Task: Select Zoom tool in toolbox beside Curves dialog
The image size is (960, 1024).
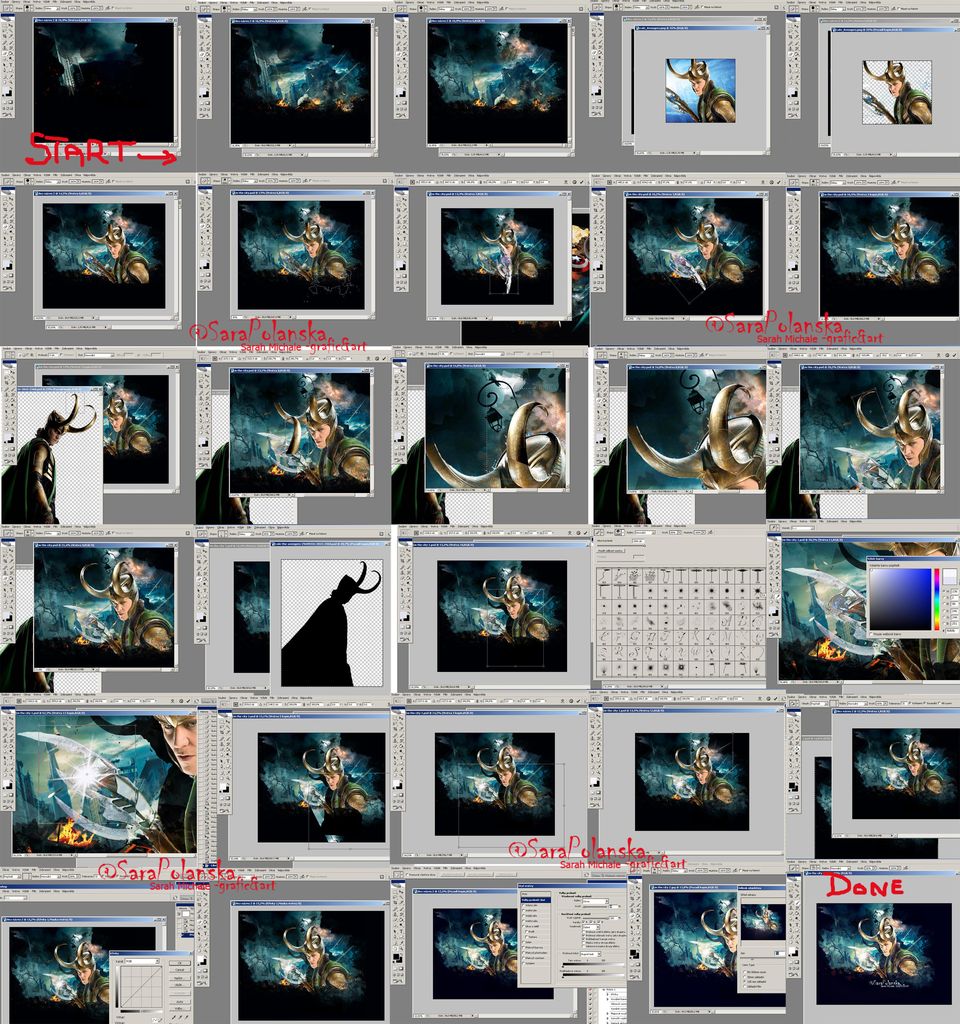Action: pyautogui.click(x=206, y=950)
